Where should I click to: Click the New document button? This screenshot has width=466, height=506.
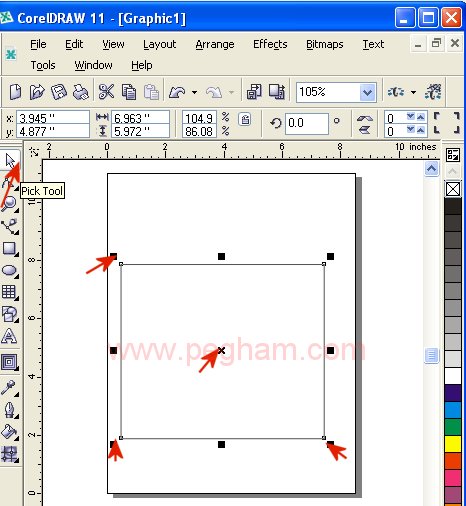click(15, 92)
